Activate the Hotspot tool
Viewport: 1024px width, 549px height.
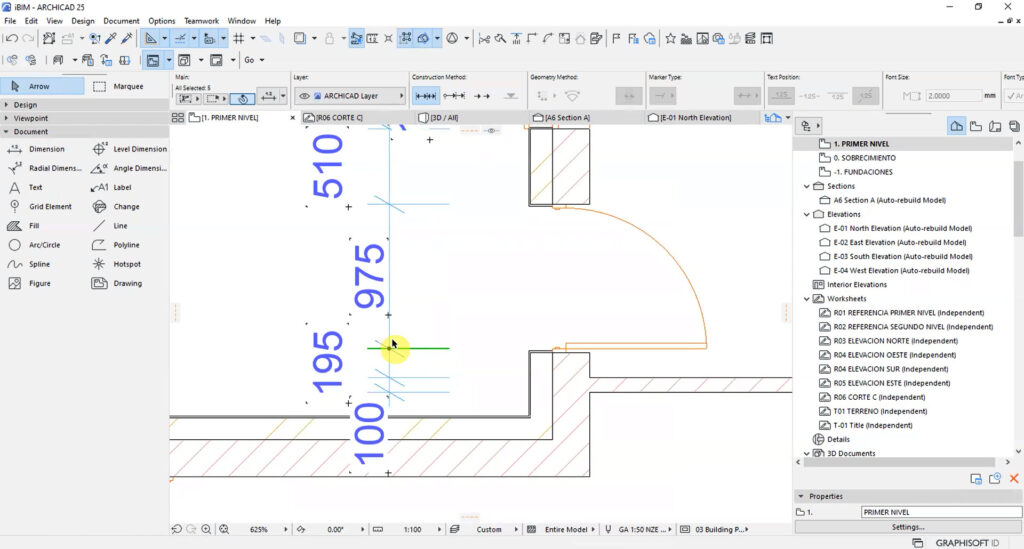[117, 264]
